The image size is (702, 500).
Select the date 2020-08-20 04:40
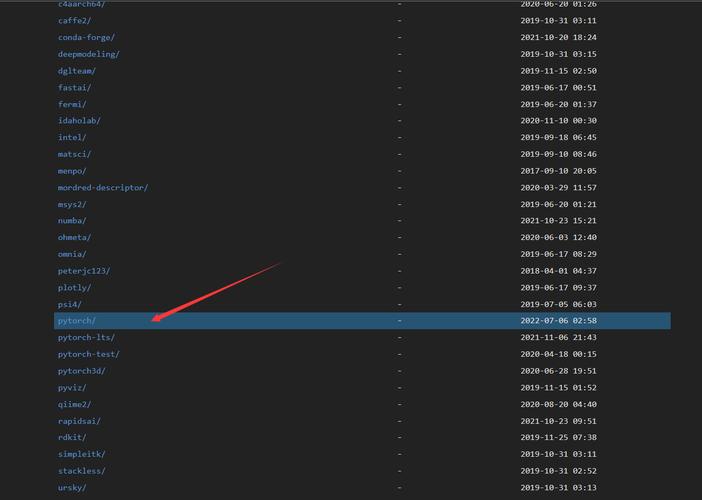tap(558, 405)
